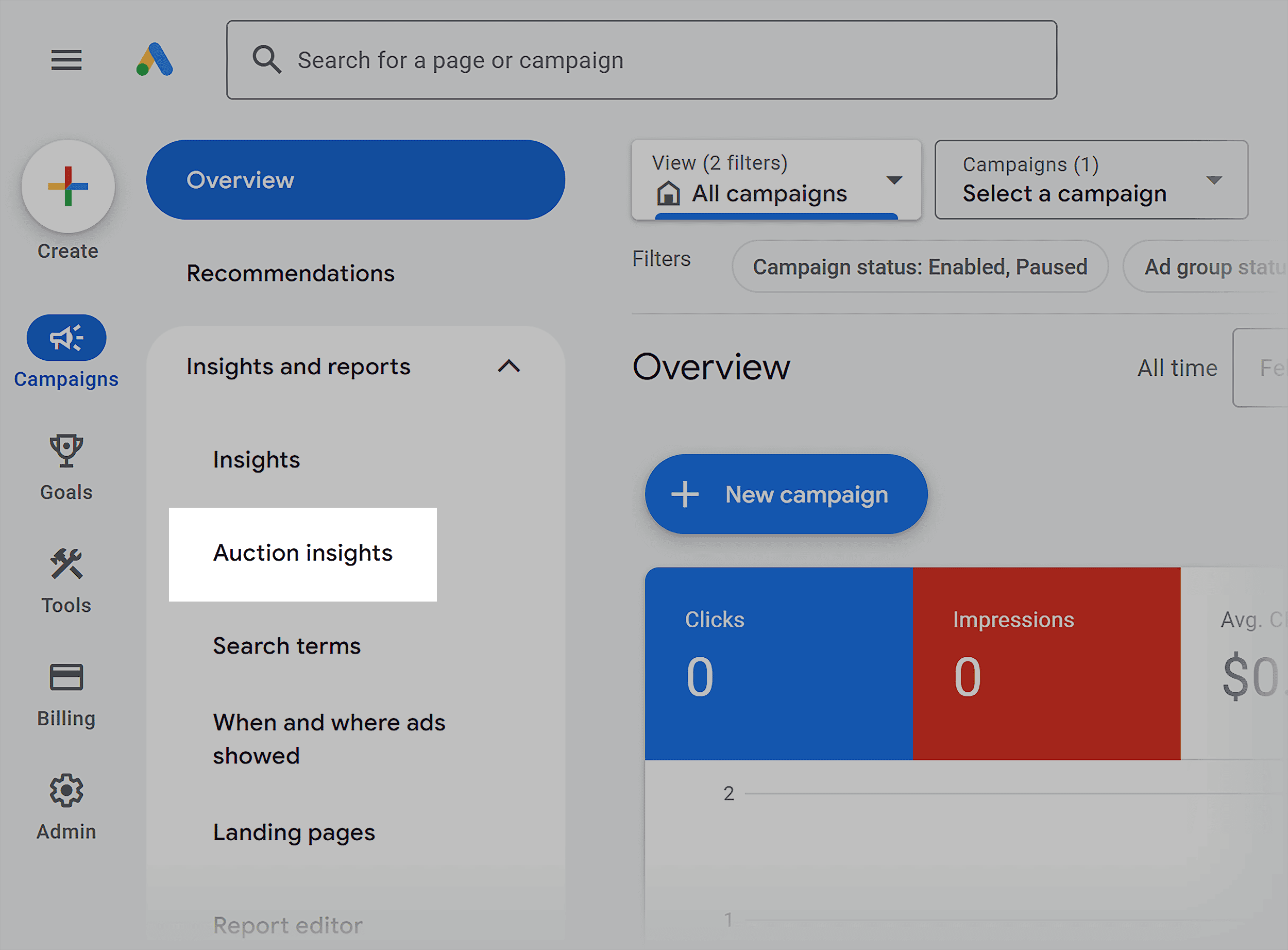Screen dimensions: 1288x950
Task: Click the Google Ads logo
Action: click(155, 59)
